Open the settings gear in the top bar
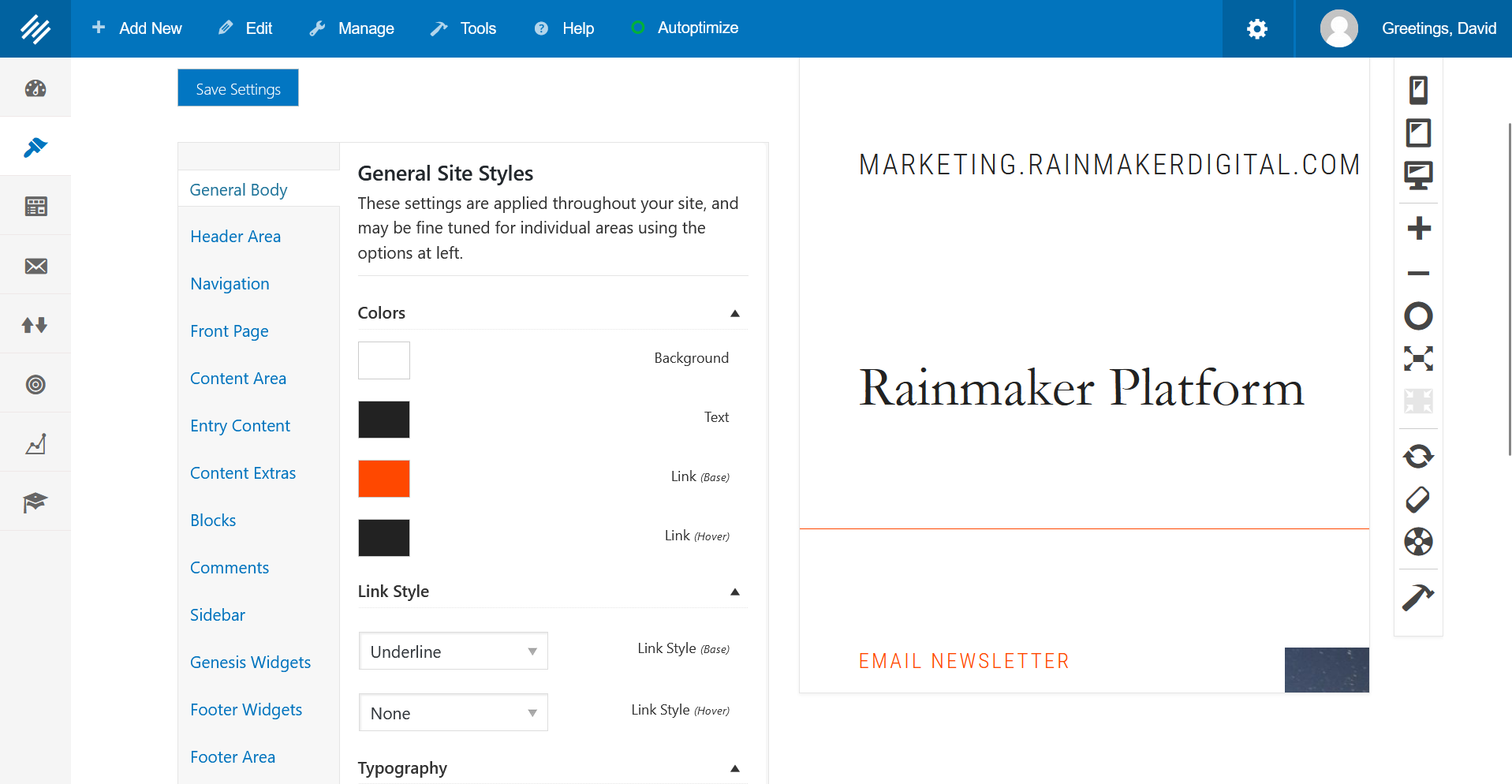Viewport: 1512px width, 784px height. tap(1256, 28)
